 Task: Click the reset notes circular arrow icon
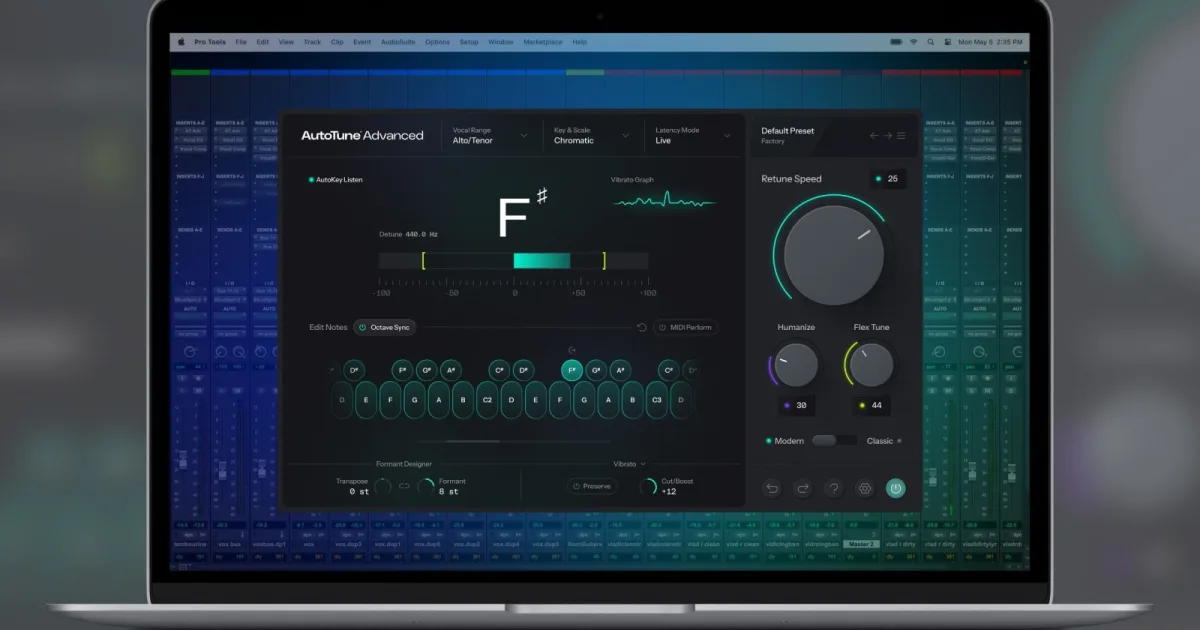[642, 327]
